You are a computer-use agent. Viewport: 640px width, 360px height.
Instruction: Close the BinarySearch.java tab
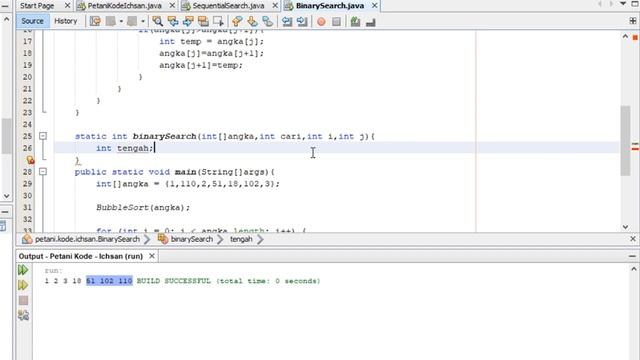[374, 6]
